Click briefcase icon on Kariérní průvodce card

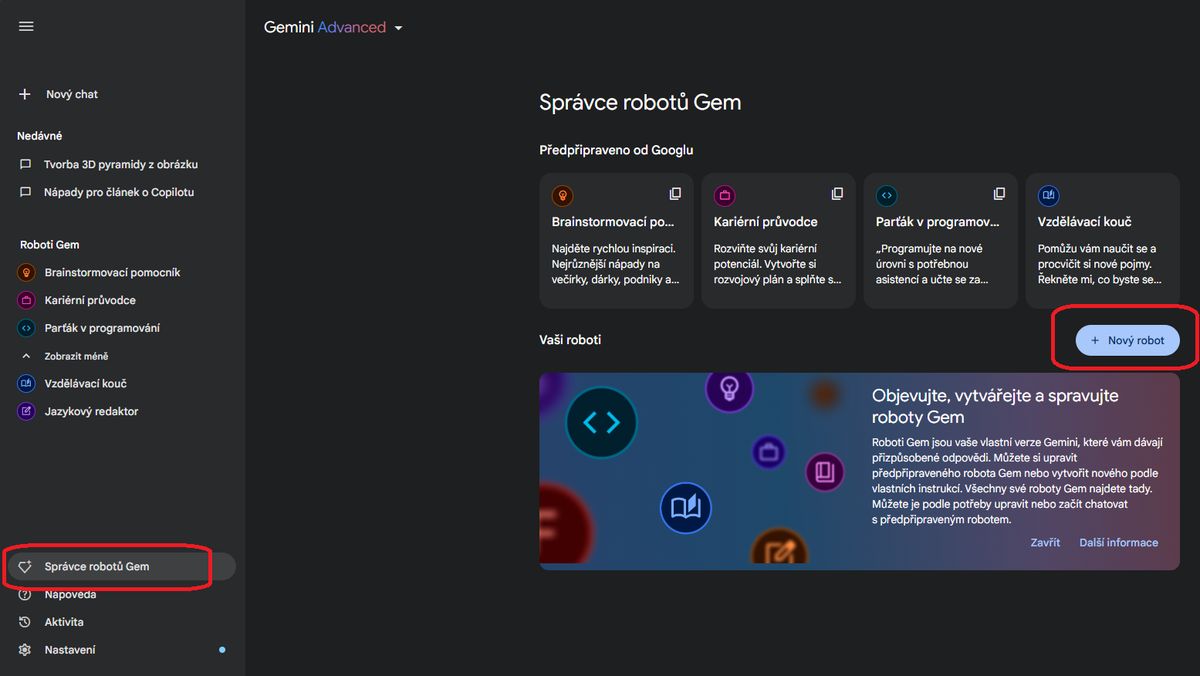point(725,195)
